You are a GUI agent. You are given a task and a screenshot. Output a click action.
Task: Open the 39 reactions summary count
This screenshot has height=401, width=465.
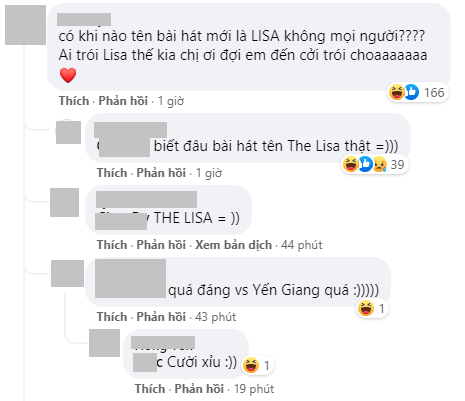click(x=397, y=164)
